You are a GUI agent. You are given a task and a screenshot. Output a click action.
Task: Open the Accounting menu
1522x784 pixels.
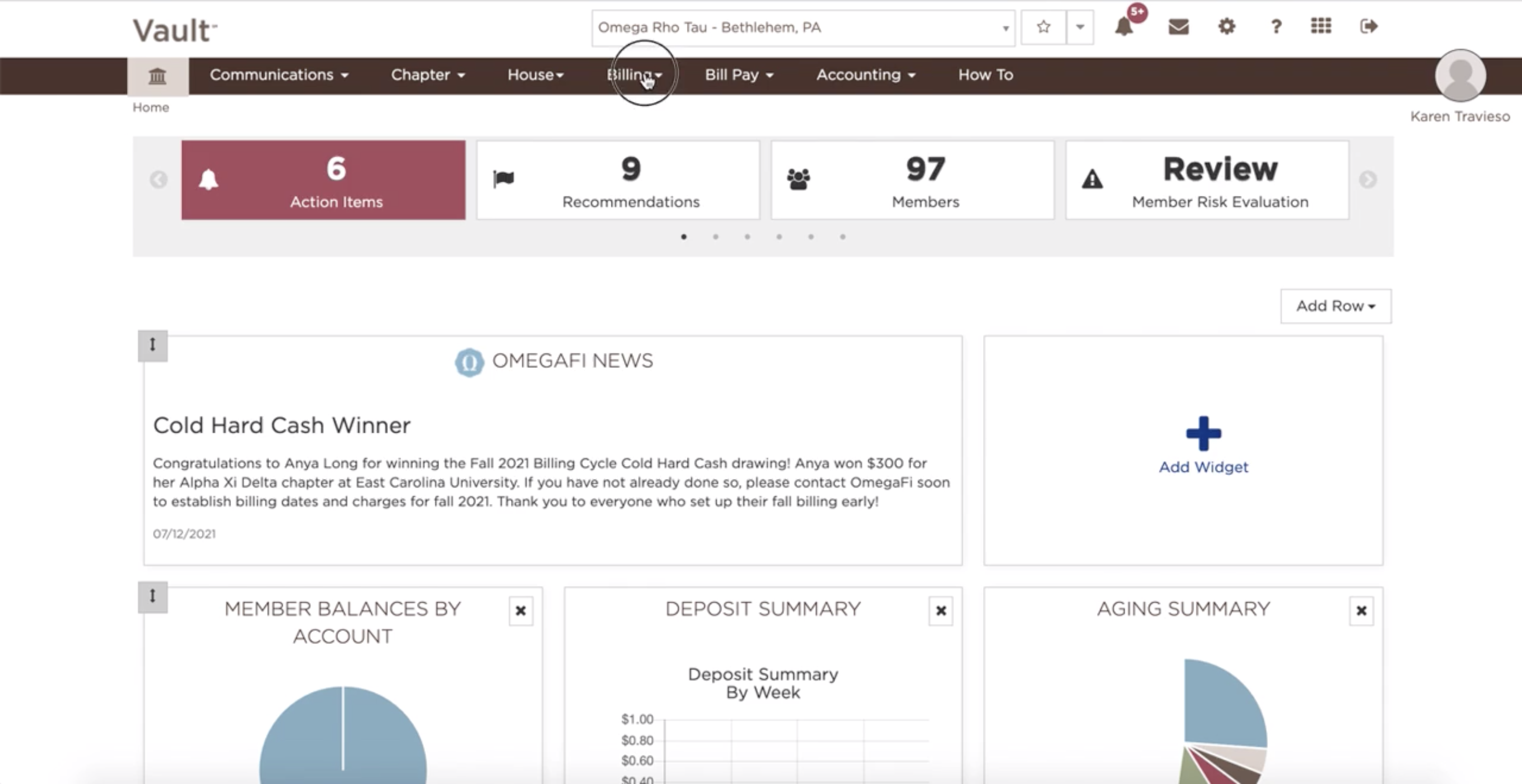[x=865, y=75]
